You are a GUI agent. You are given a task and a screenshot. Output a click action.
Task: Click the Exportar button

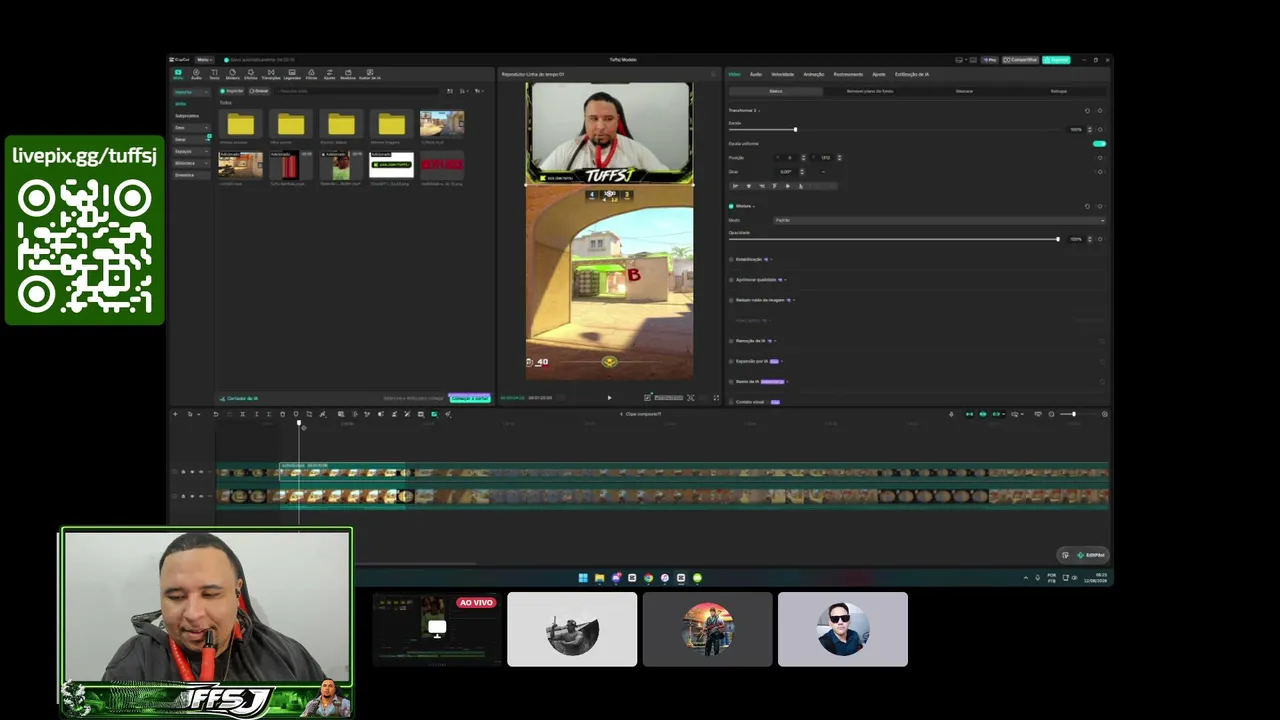tap(1056, 60)
